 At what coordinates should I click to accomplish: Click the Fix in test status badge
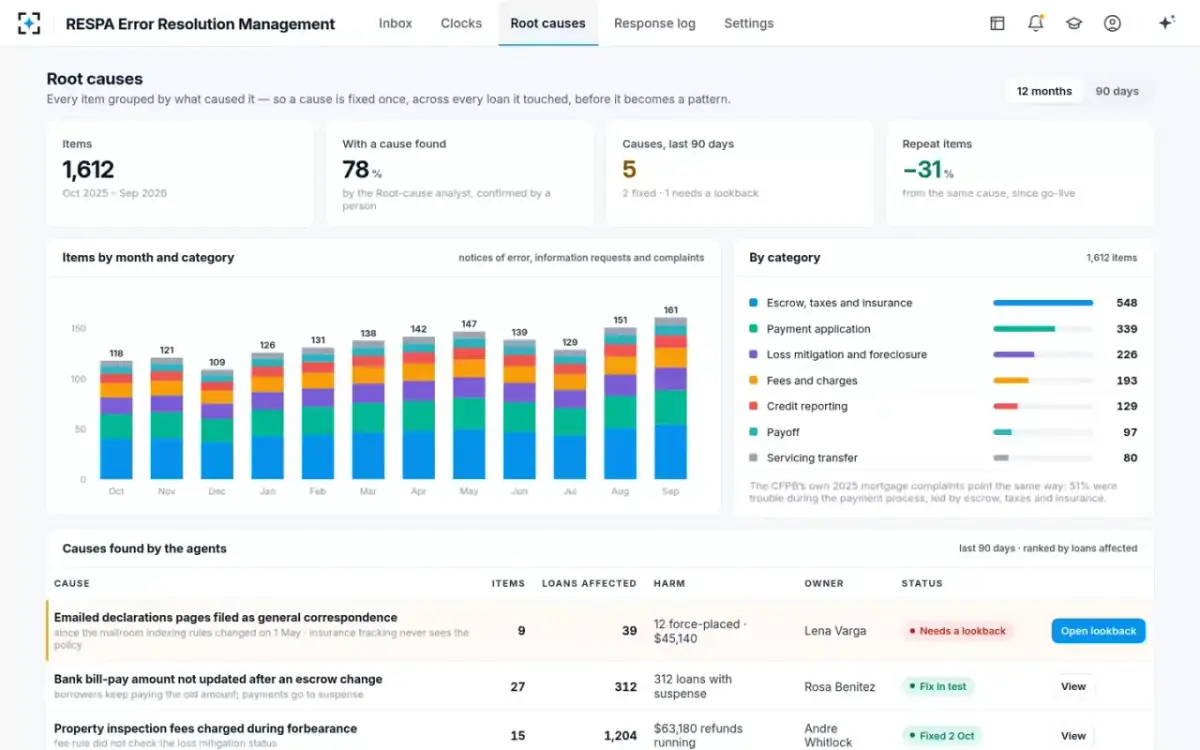click(938, 687)
